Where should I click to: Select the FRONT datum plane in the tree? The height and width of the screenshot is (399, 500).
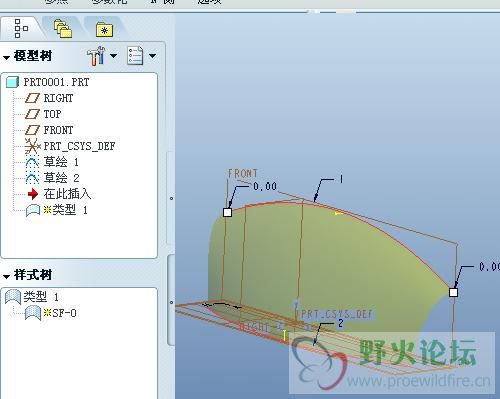coord(49,130)
